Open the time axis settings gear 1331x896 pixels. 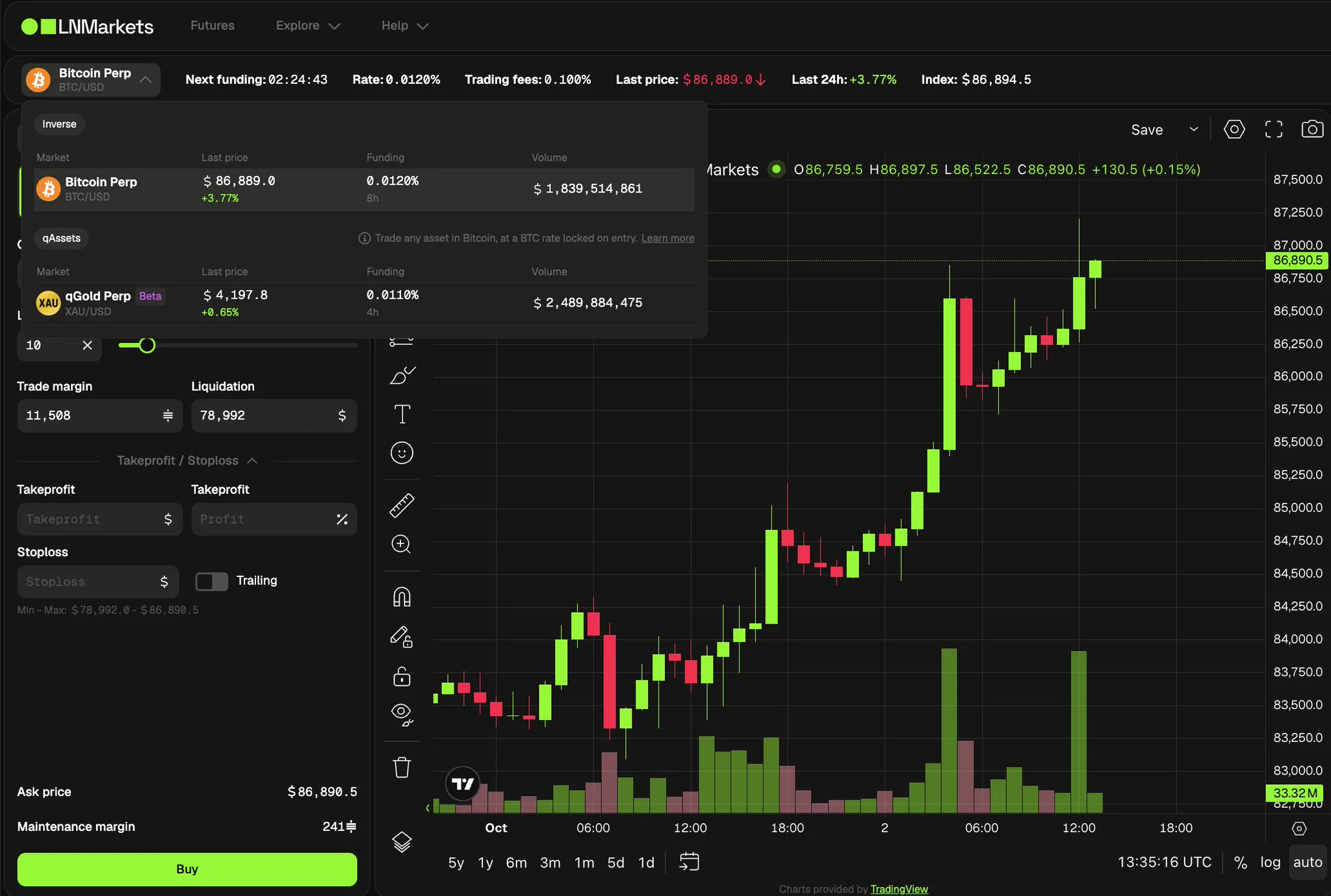(x=1299, y=828)
